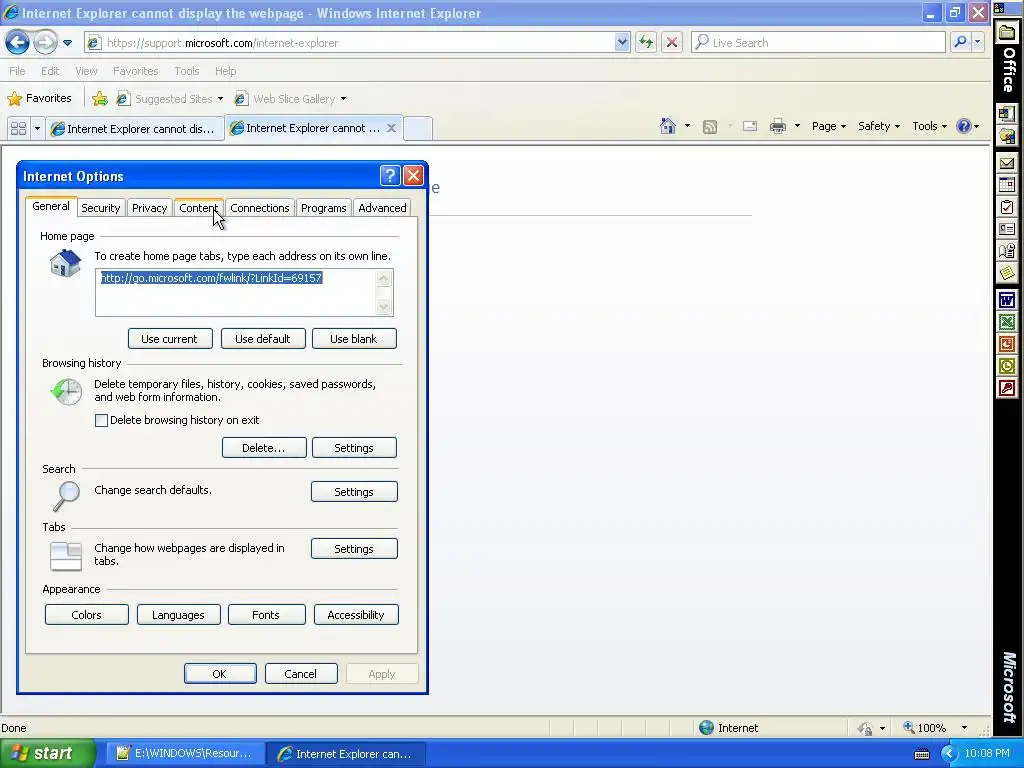
Task: Open the command bar Tools dropdown
Action: (x=929, y=126)
